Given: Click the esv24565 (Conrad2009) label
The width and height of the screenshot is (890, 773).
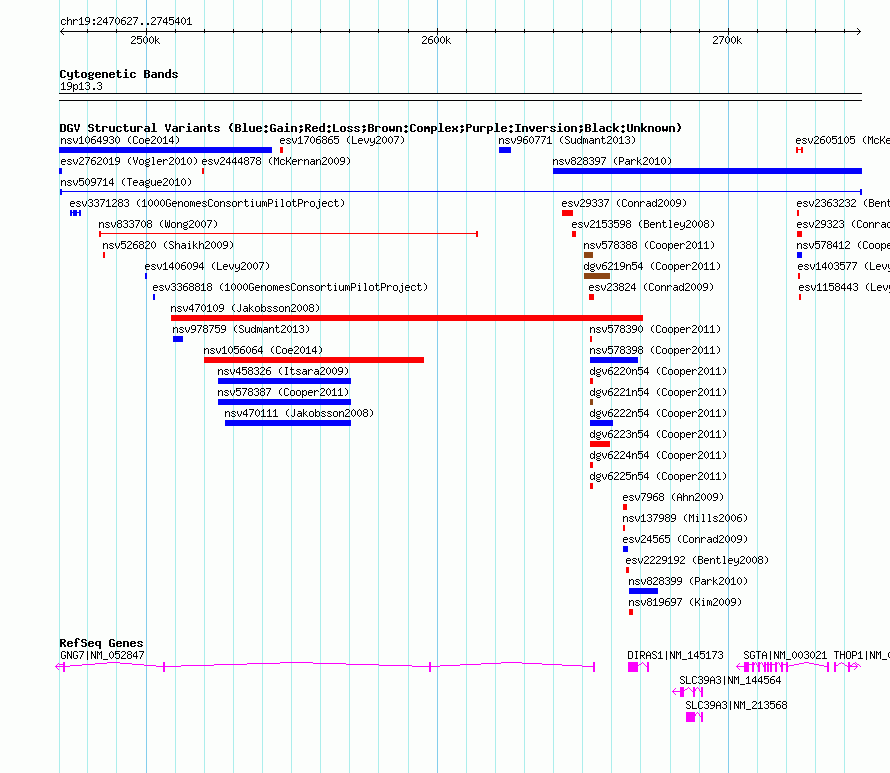Looking at the screenshot, I should coord(685,539).
